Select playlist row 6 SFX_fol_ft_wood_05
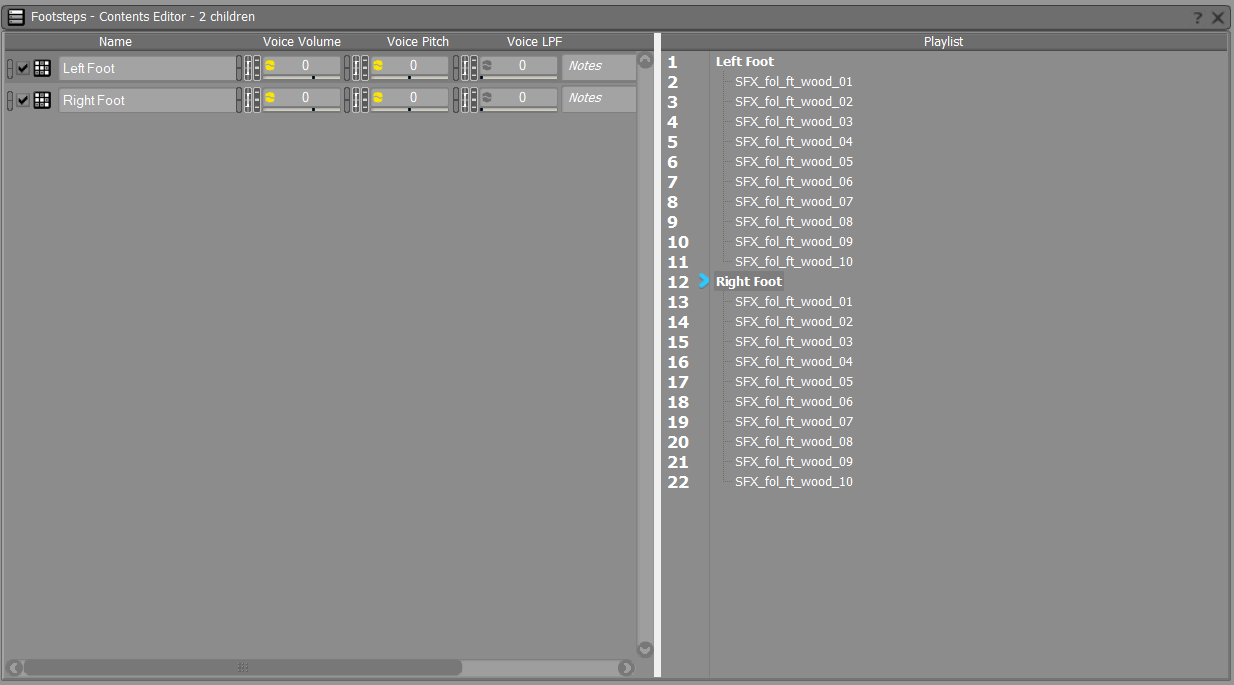The image size is (1234, 685). pos(794,162)
